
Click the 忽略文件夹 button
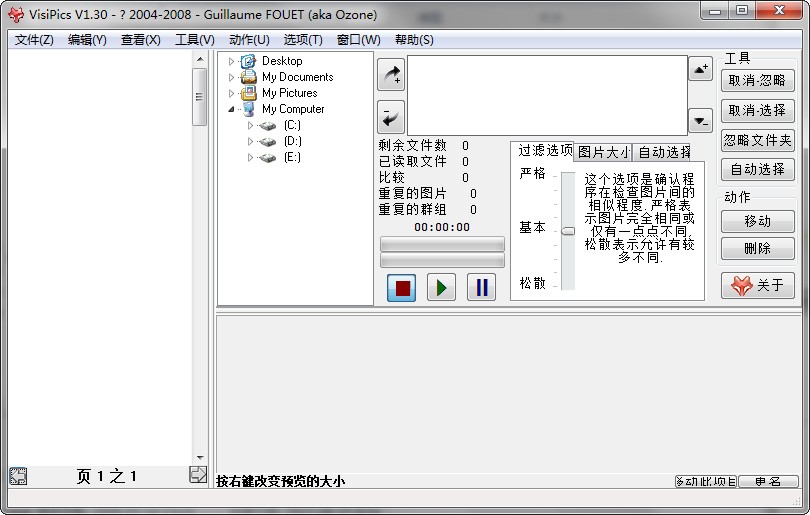coord(757,140)
